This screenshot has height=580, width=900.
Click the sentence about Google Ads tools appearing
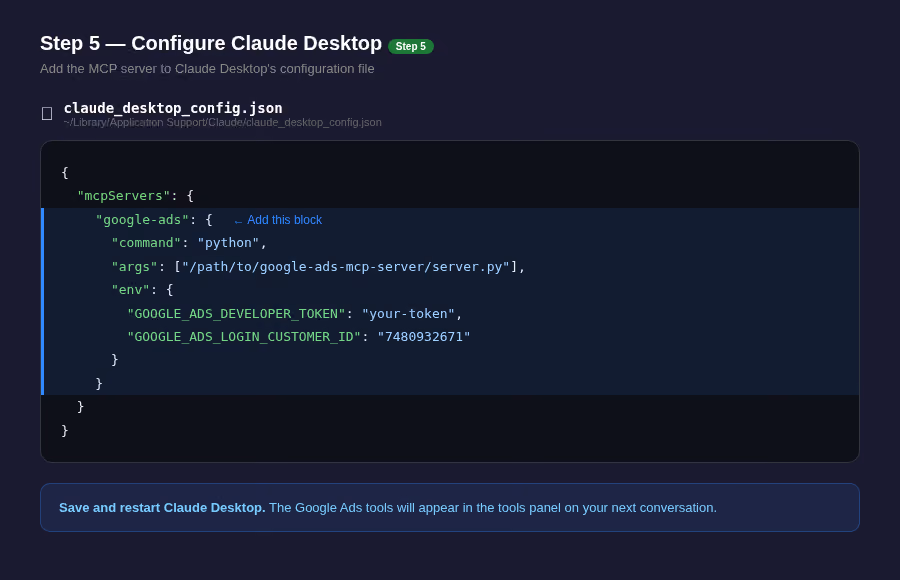[493, 508]
